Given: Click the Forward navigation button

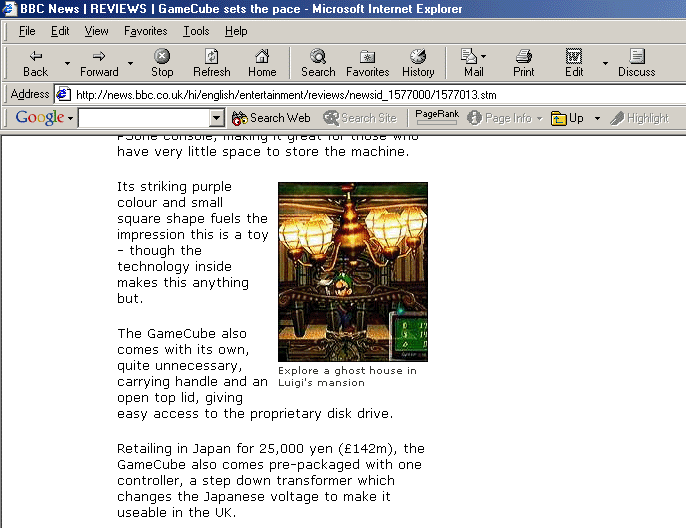Looking at the screenshot, I should pos(99,63).
